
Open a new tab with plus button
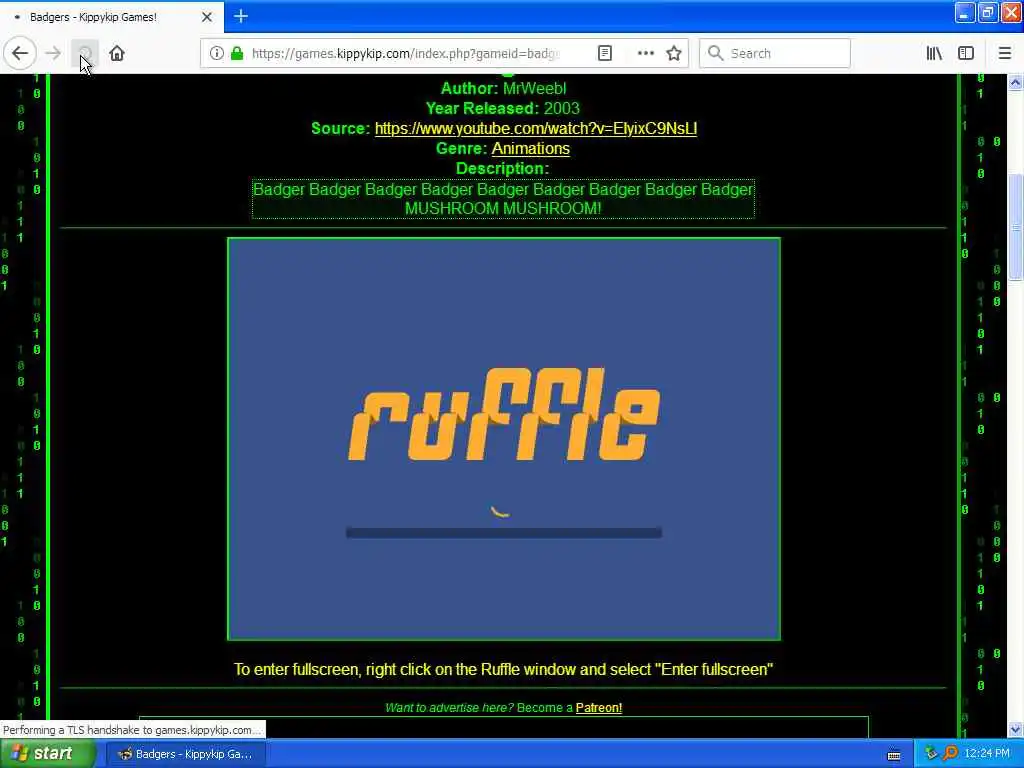coord(241,16)
